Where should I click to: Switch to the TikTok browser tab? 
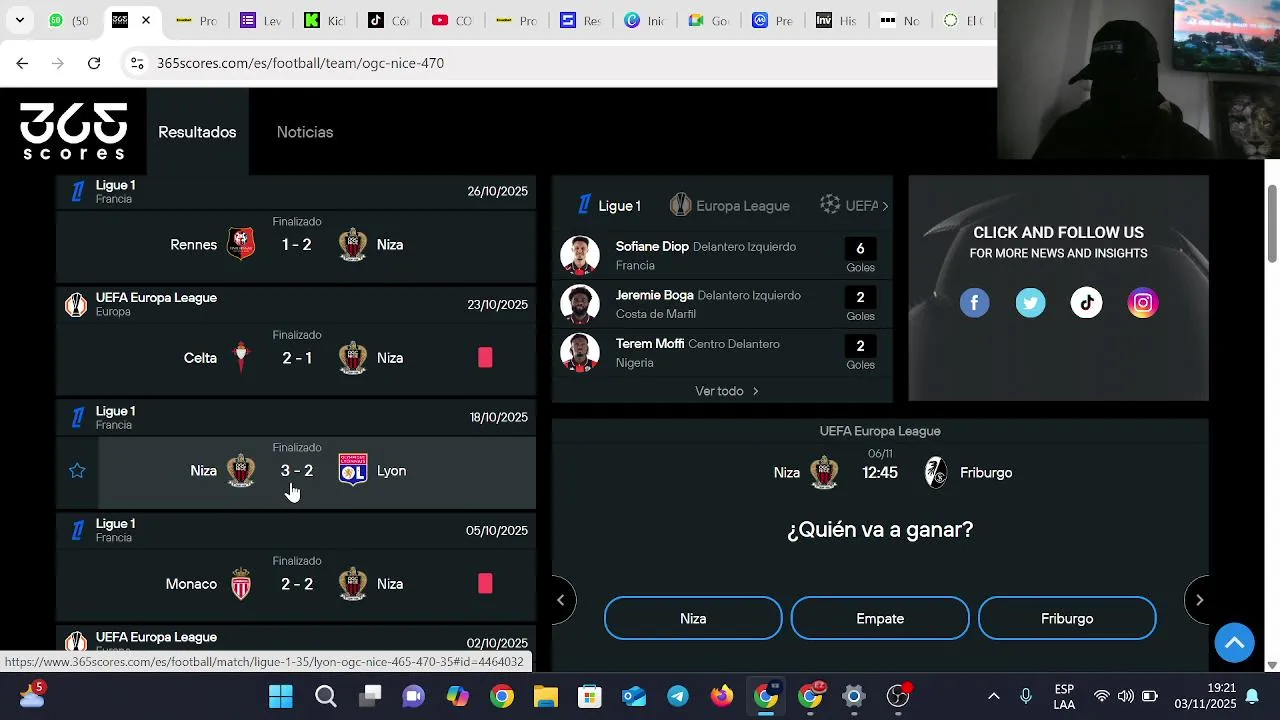click(388, 20)
